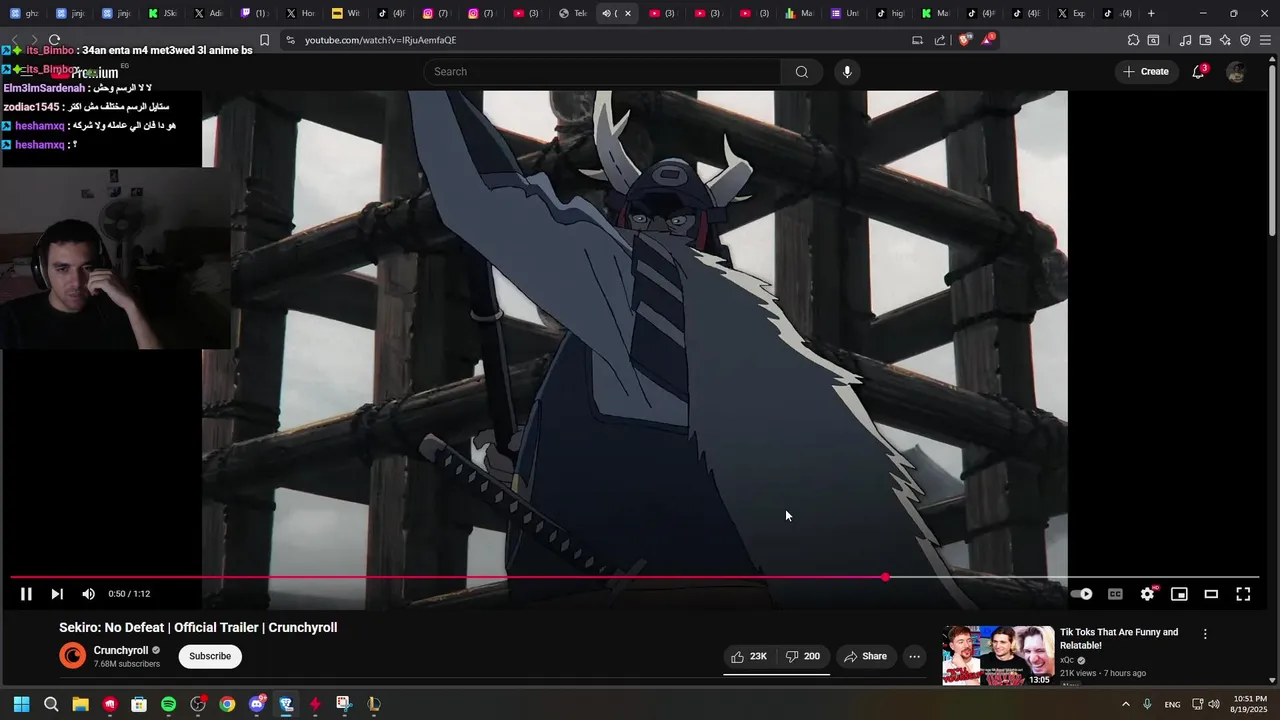The width and height of the screenshot is (1280, 720).
Task: Switch to the TikTok 'hig' tab
Action: tap(890, 13)
